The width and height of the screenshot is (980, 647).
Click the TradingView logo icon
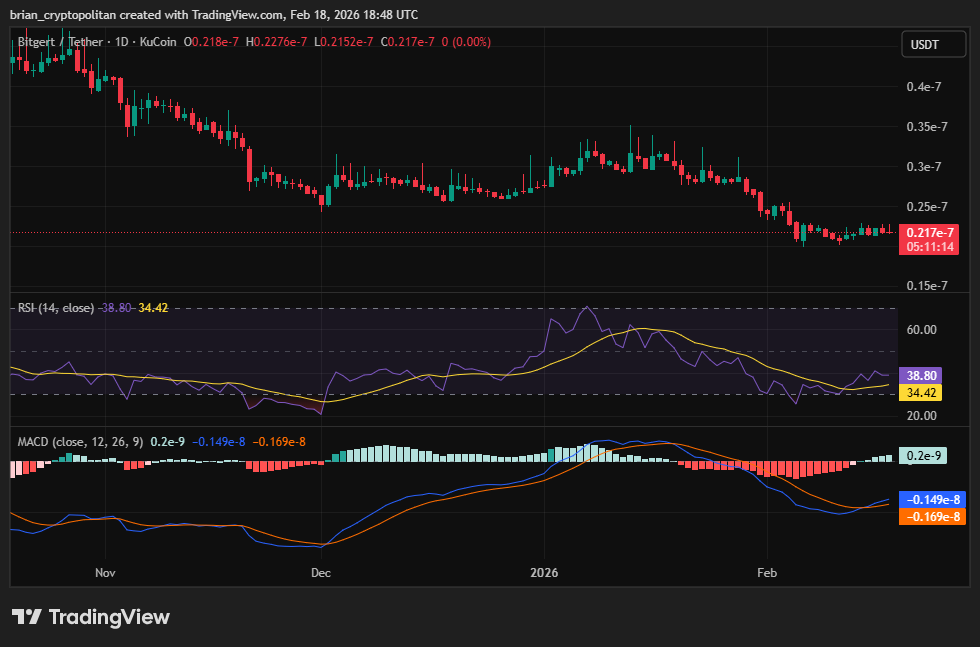26,617
